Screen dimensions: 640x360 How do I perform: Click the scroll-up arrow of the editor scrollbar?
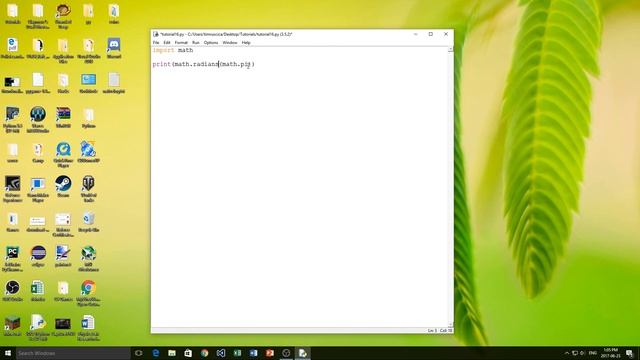(x=451, y=49)
